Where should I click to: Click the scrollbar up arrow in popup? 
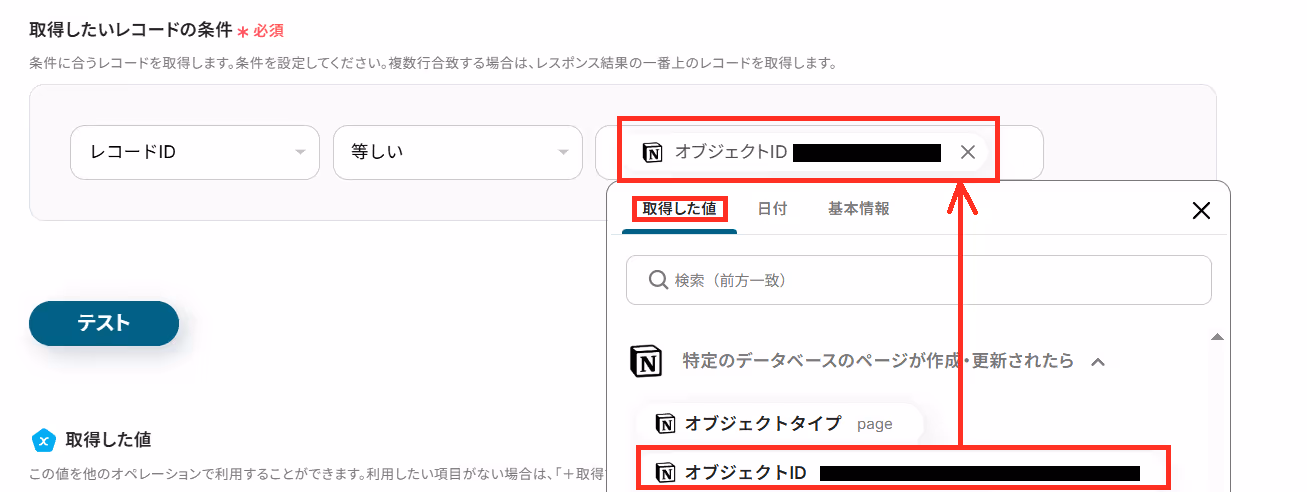click(1217, 337)
